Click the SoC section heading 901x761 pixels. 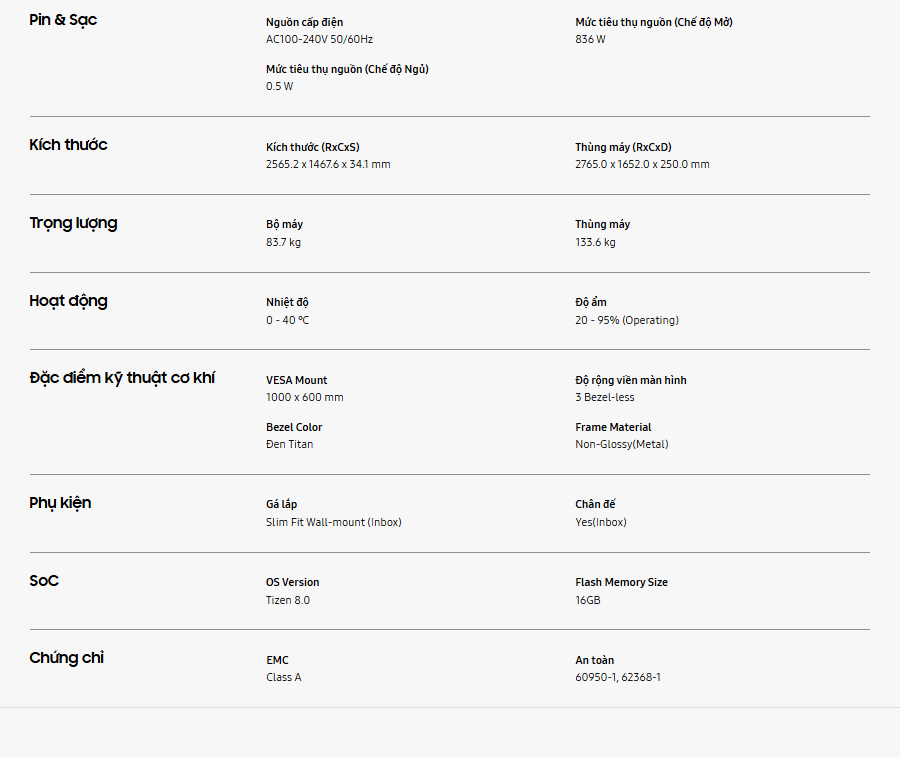(44, 581)
